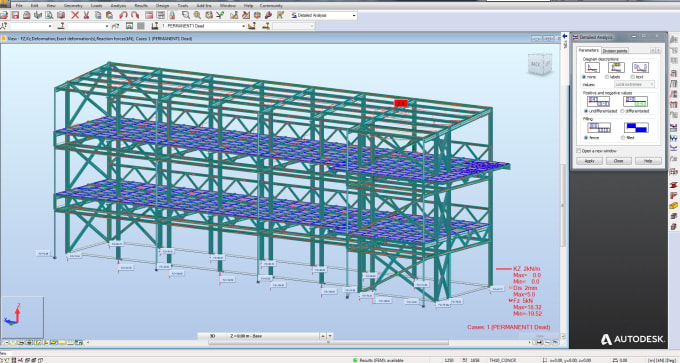Click the blue arrow panel collapse icon

[565, 36]
